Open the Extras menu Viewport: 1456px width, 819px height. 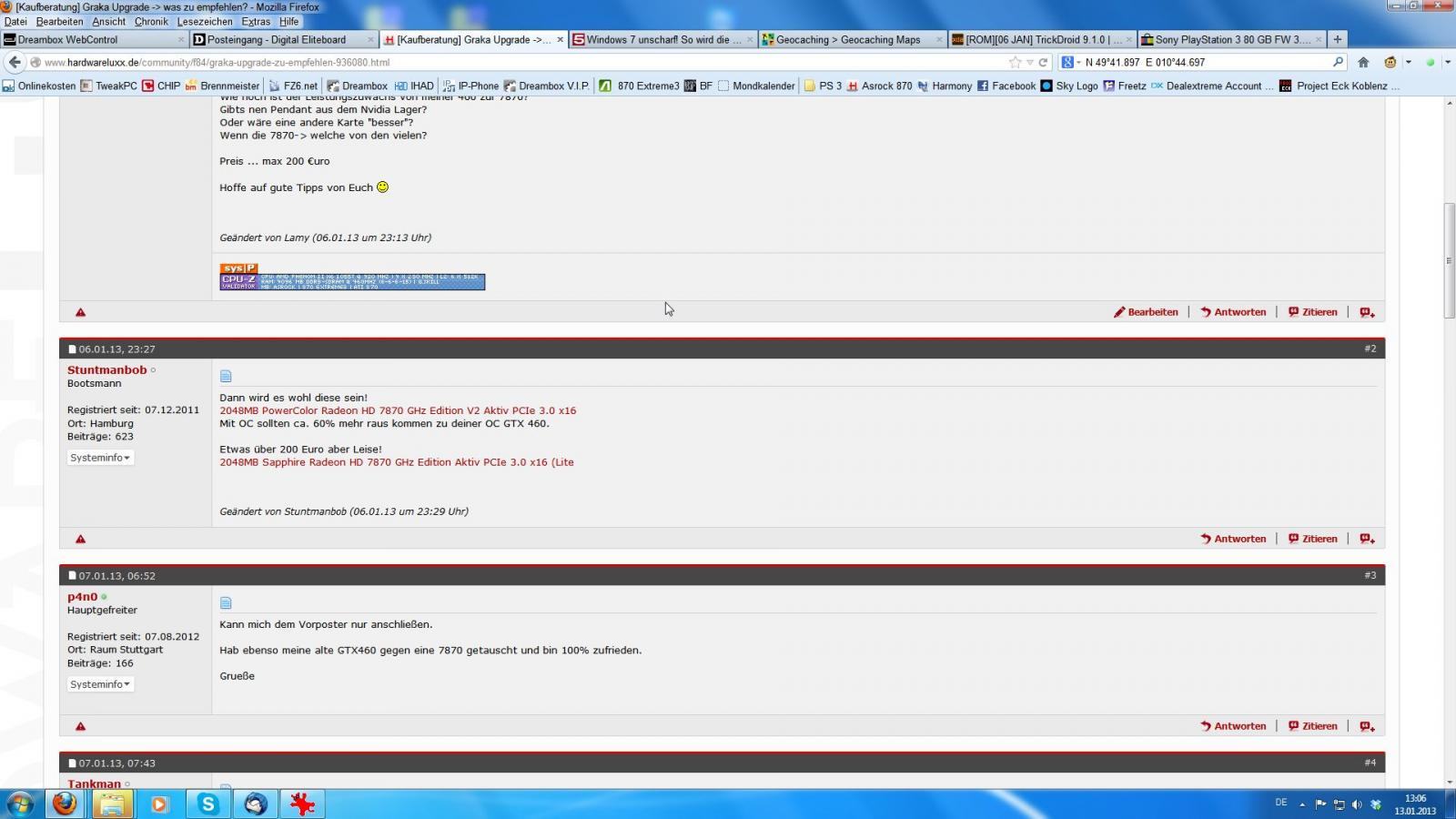[256, 21]
